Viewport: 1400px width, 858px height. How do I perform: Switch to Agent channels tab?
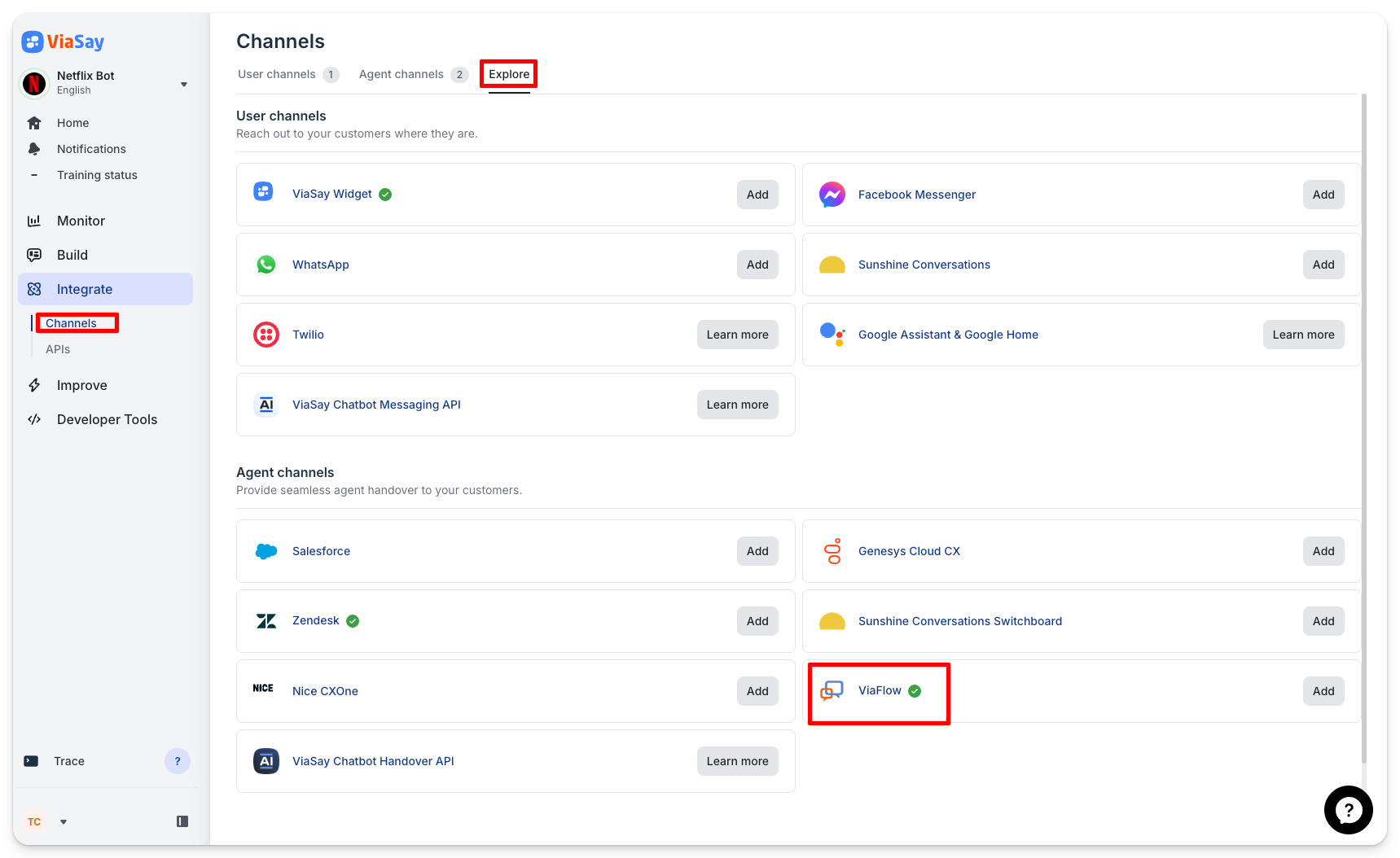coord(413,74)
